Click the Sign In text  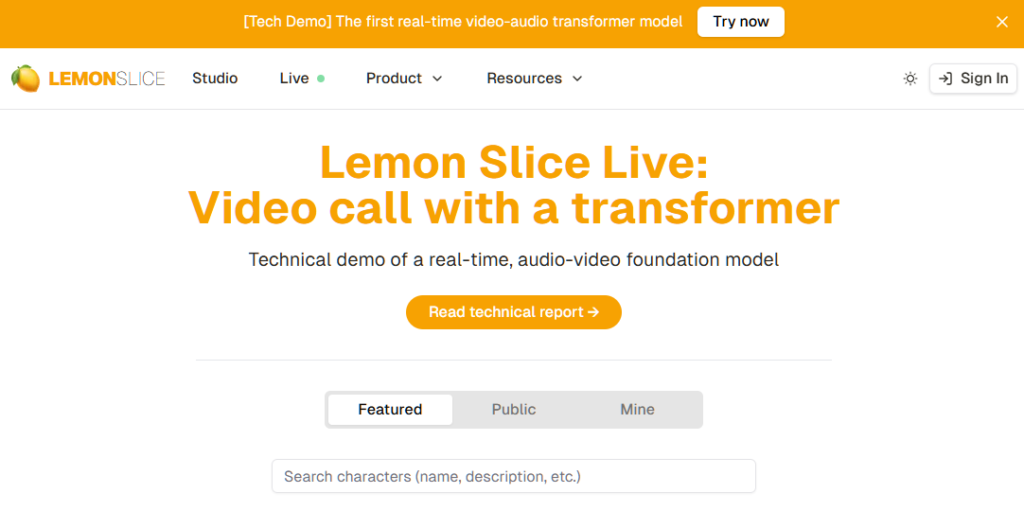(984, 78)
